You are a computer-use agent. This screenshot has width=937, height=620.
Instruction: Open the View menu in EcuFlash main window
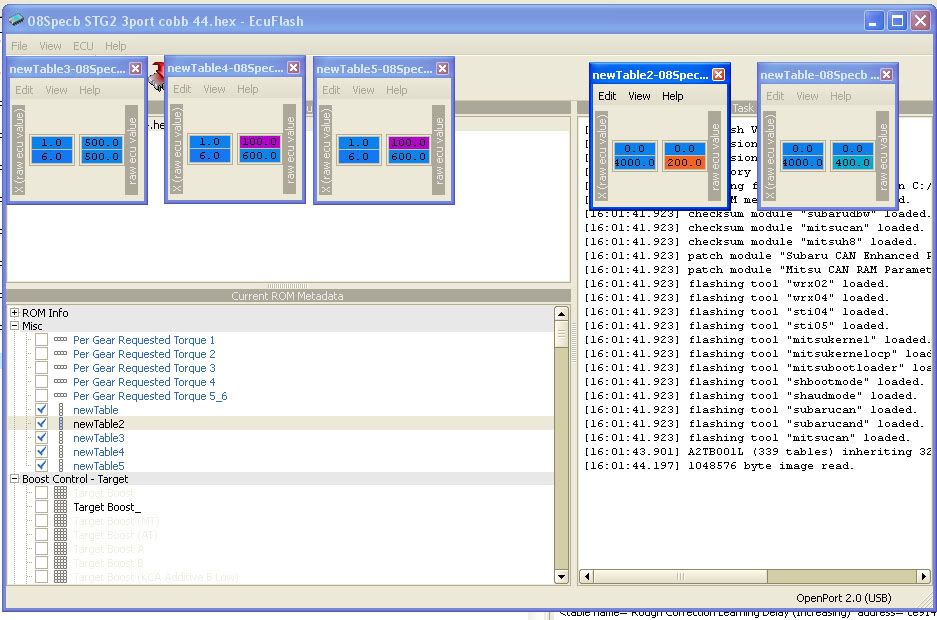tap(50, 46)
